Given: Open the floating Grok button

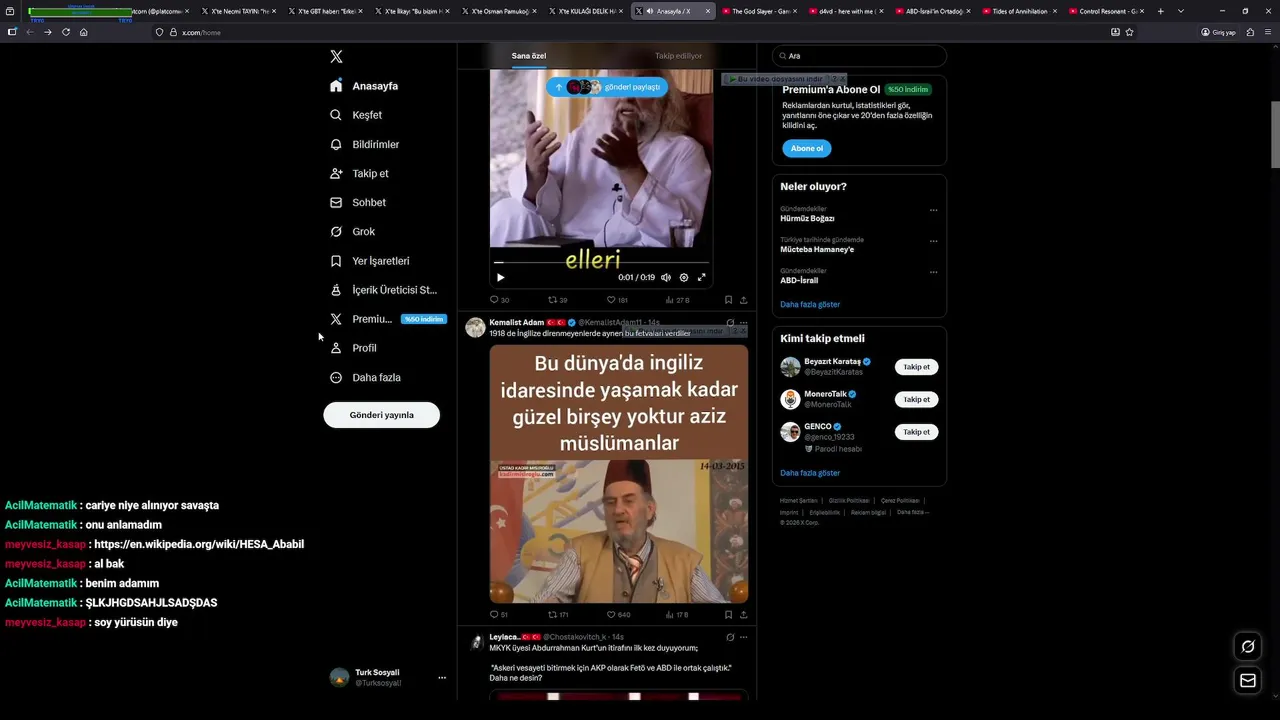Looking at the screenshot, I should (x=1248, y=646).
